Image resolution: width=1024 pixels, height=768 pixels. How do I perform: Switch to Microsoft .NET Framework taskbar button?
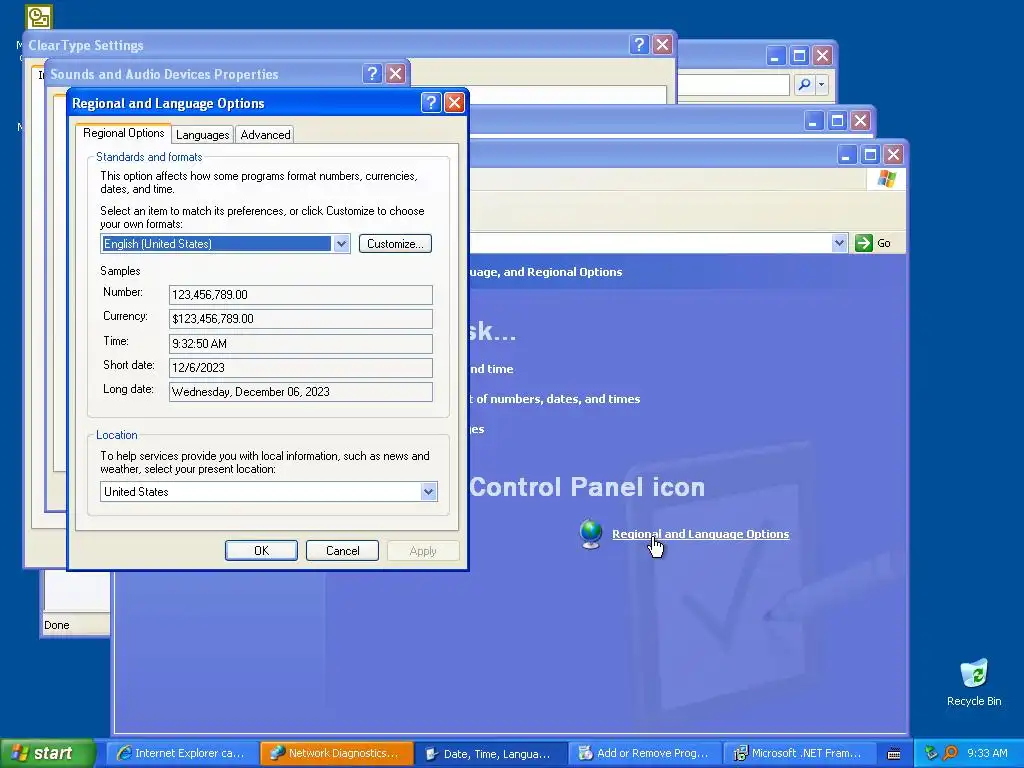tap(799, 753)
